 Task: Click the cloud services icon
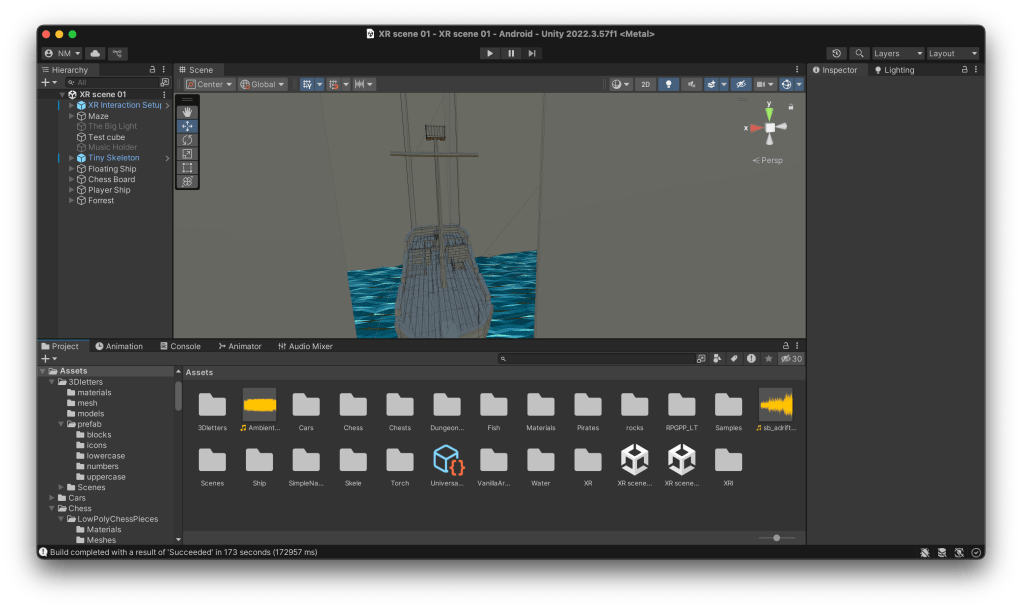click(96, 53)
